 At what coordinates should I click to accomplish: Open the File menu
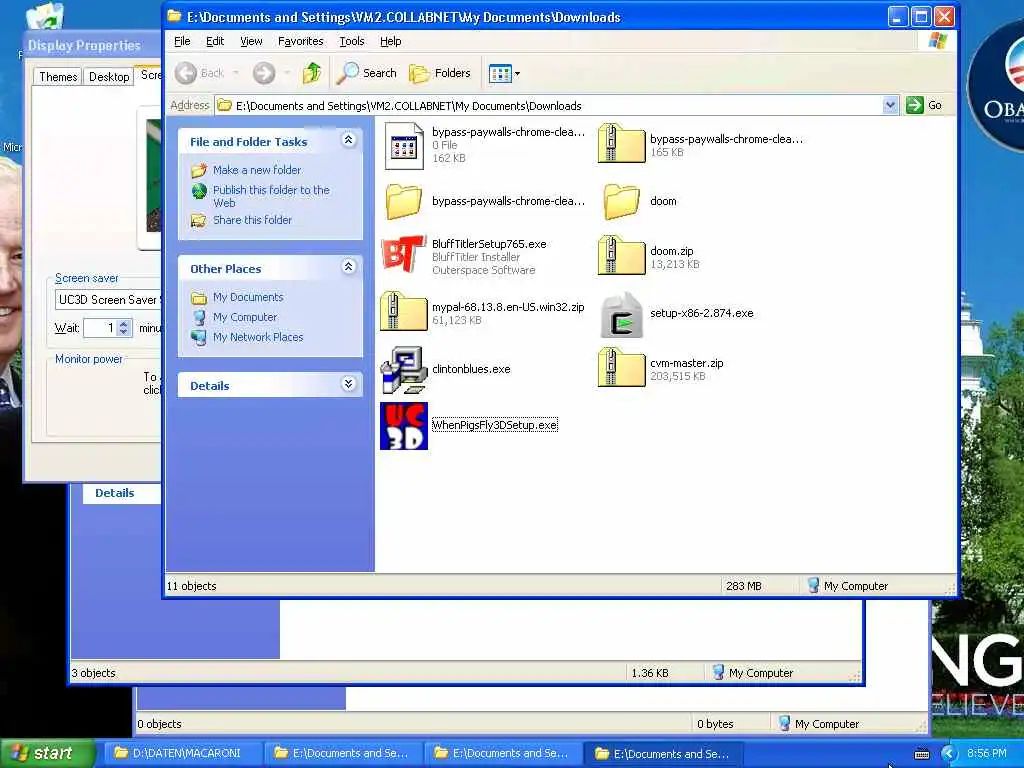[182, 41]
